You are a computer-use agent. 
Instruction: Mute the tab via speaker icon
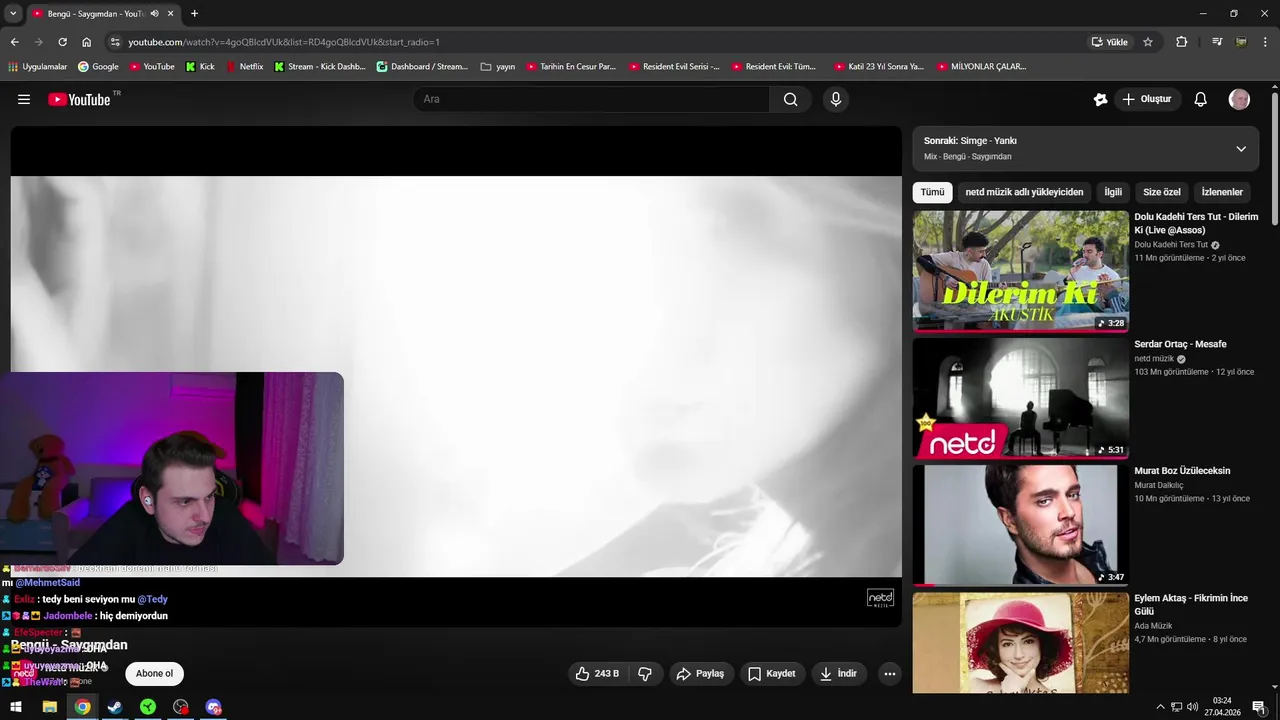click(x=154, y=14)
